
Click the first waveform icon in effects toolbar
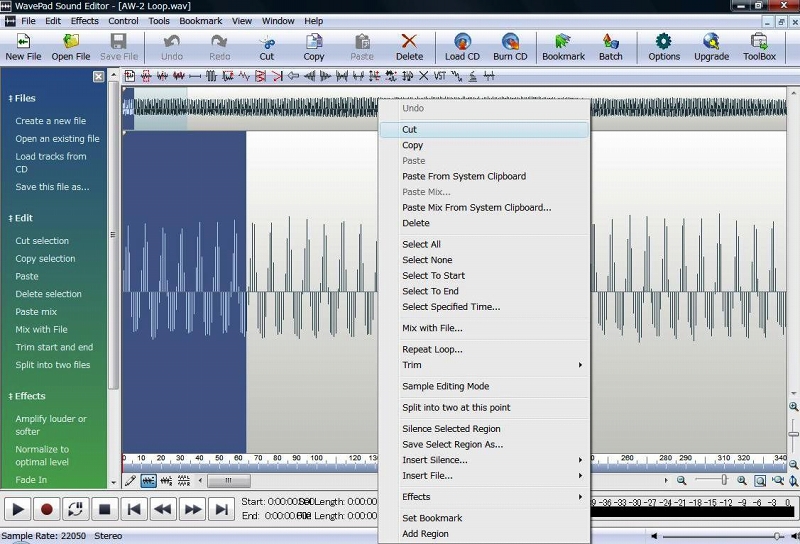[x=130, y=76]
